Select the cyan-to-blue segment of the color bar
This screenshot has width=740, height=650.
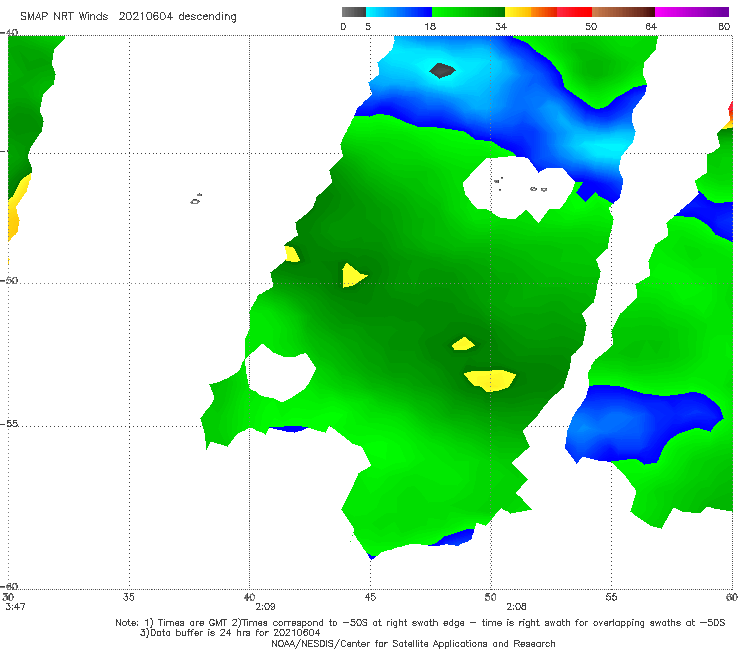[x=399, y=12]
